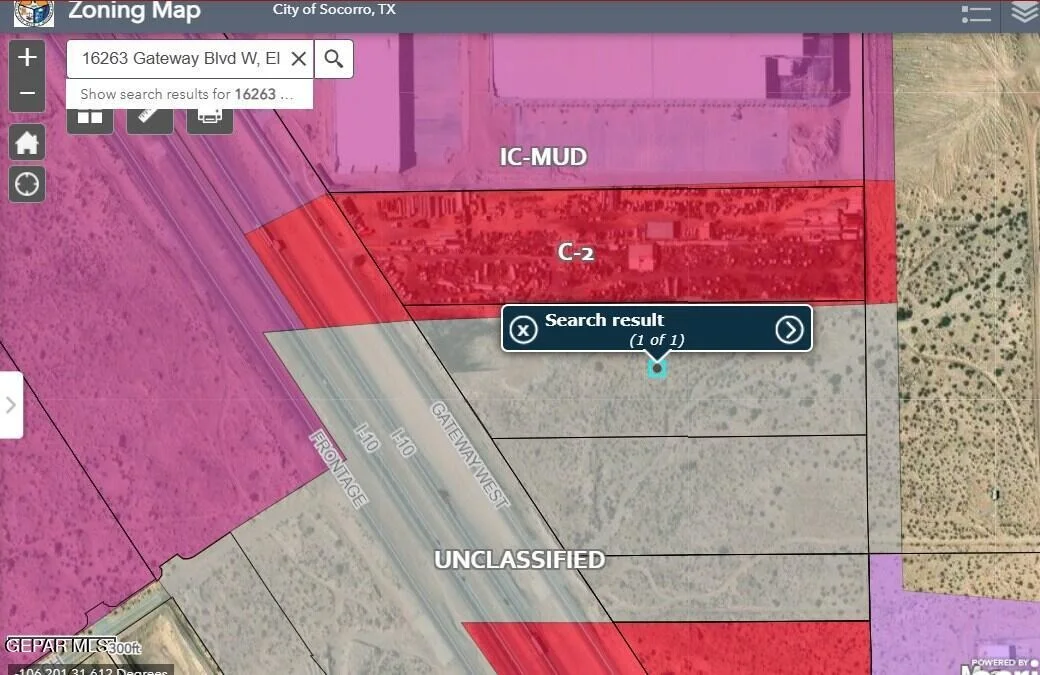Click the IC-MUD zoning label
The width and height of the screenshot is (1040, 675).
point(543,156)
